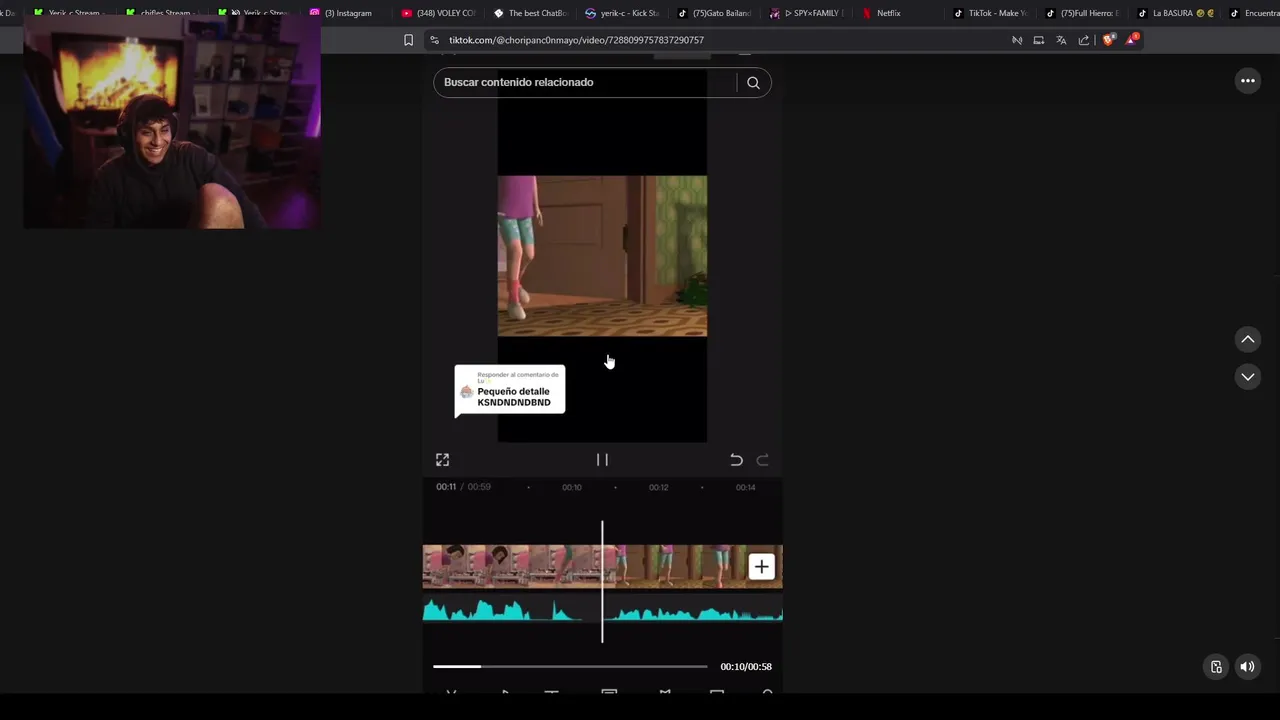Switch to the 'yerik-c - Kick' tab
This screenshot has height=720, width=1280.
tap(622, 13)
